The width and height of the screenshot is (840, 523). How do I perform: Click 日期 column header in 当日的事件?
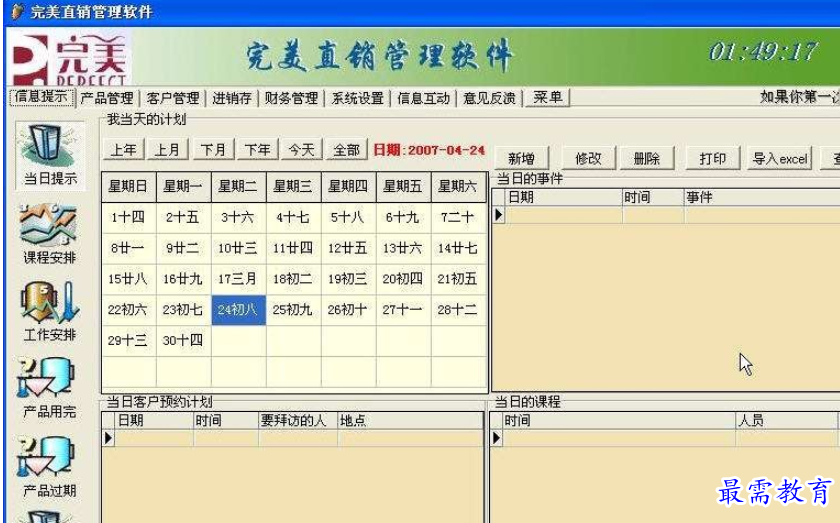pos(564,198)
